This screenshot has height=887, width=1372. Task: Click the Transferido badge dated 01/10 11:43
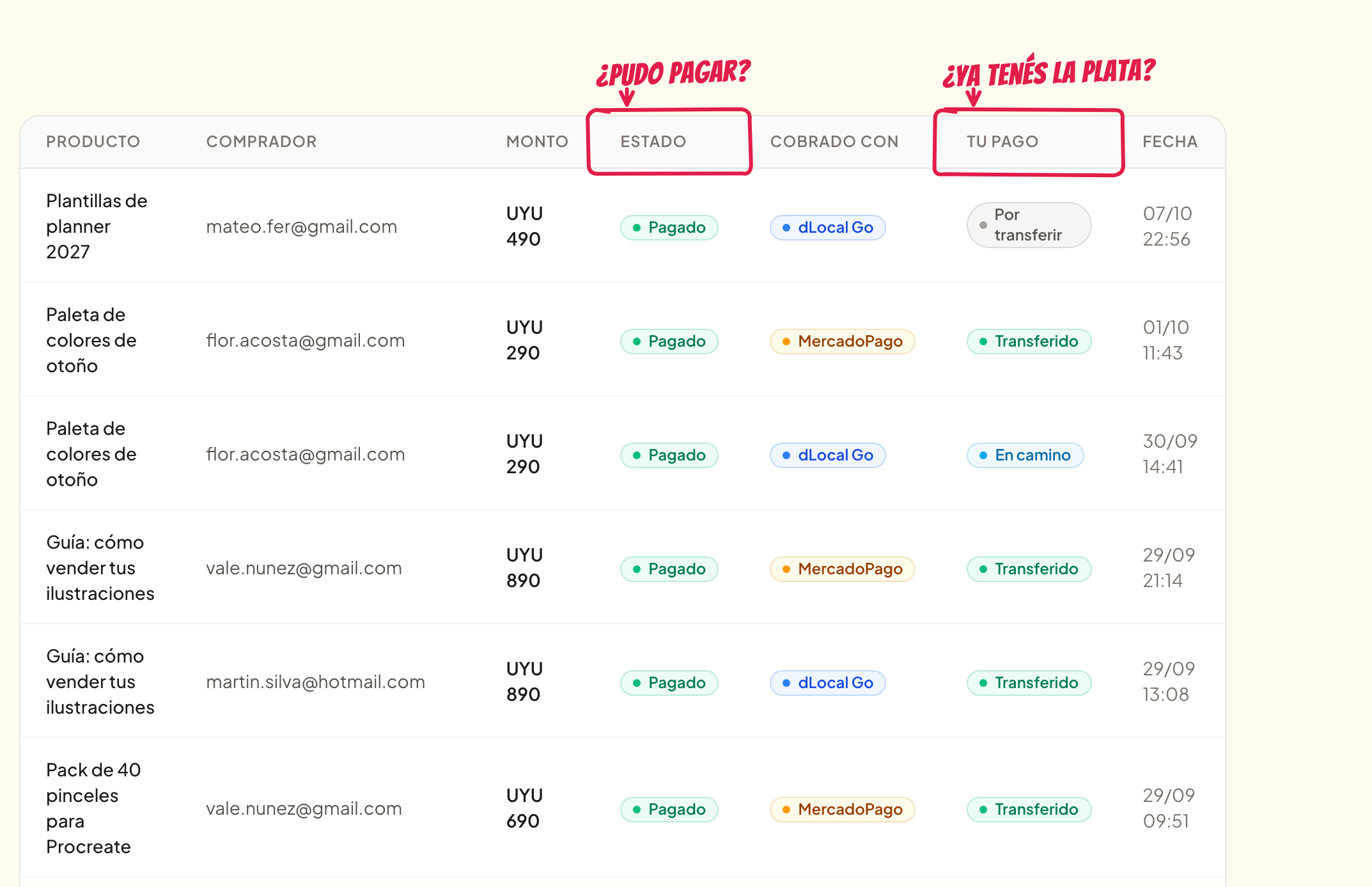1029,341
